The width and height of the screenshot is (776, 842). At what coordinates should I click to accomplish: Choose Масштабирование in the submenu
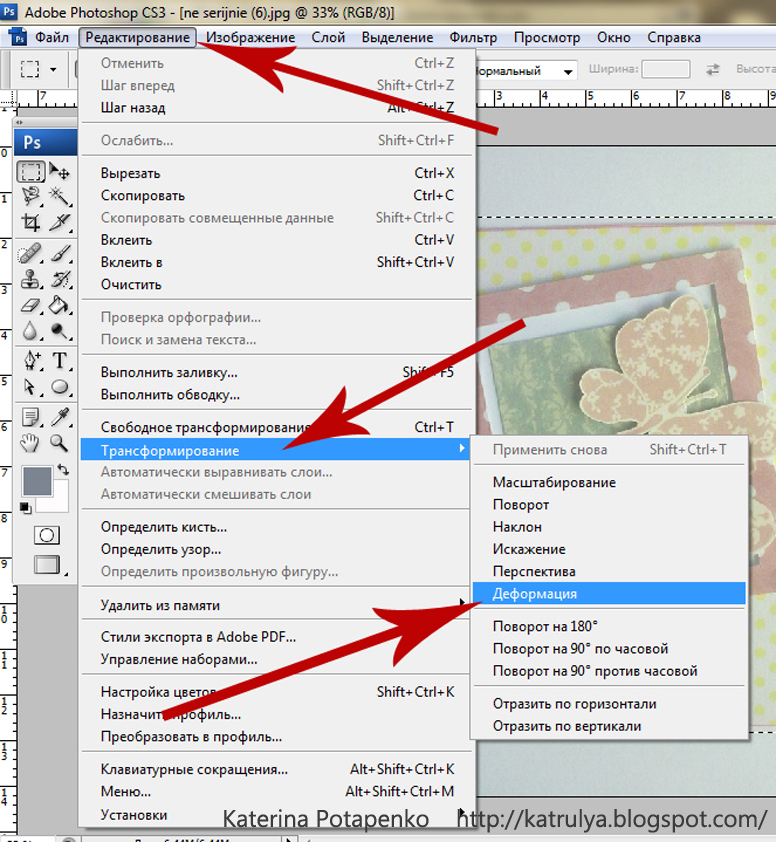609,482
